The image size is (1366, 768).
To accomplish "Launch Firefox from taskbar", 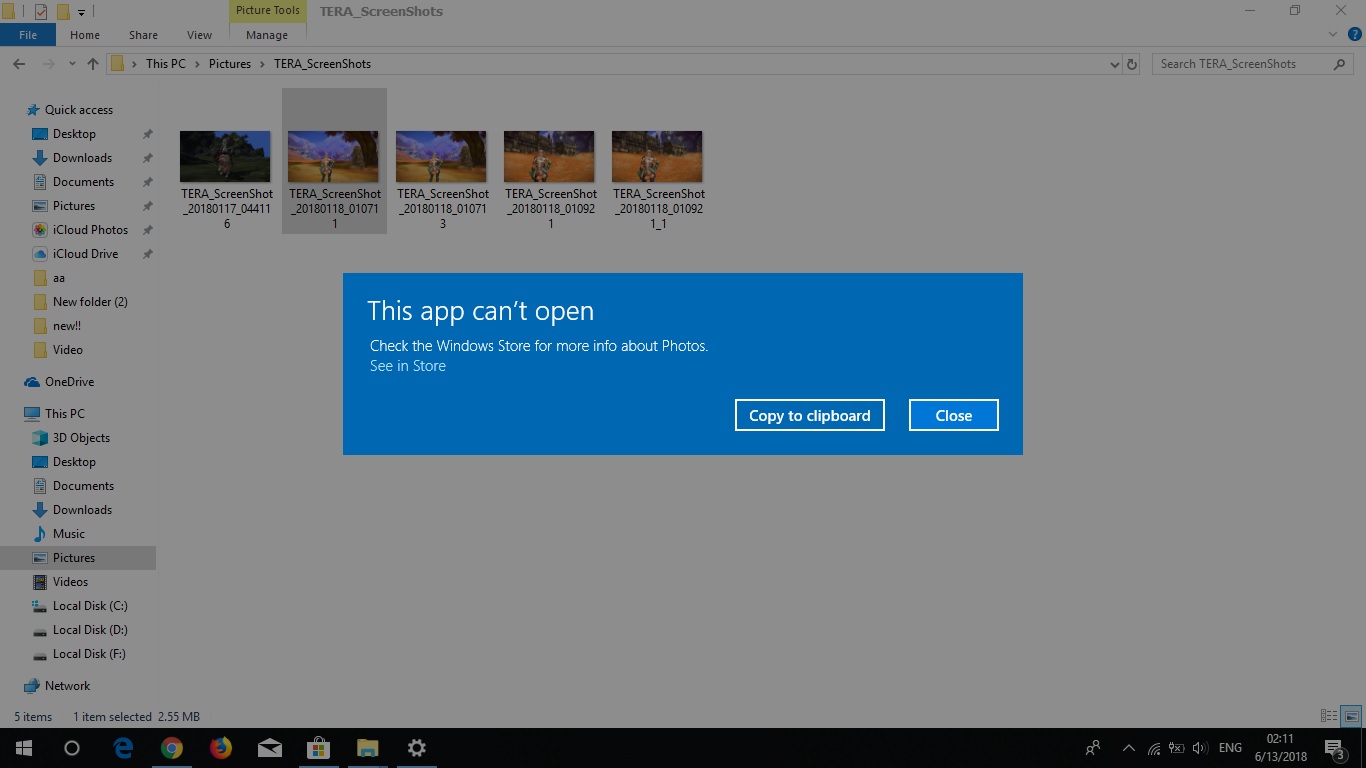I will pos(221,748).
